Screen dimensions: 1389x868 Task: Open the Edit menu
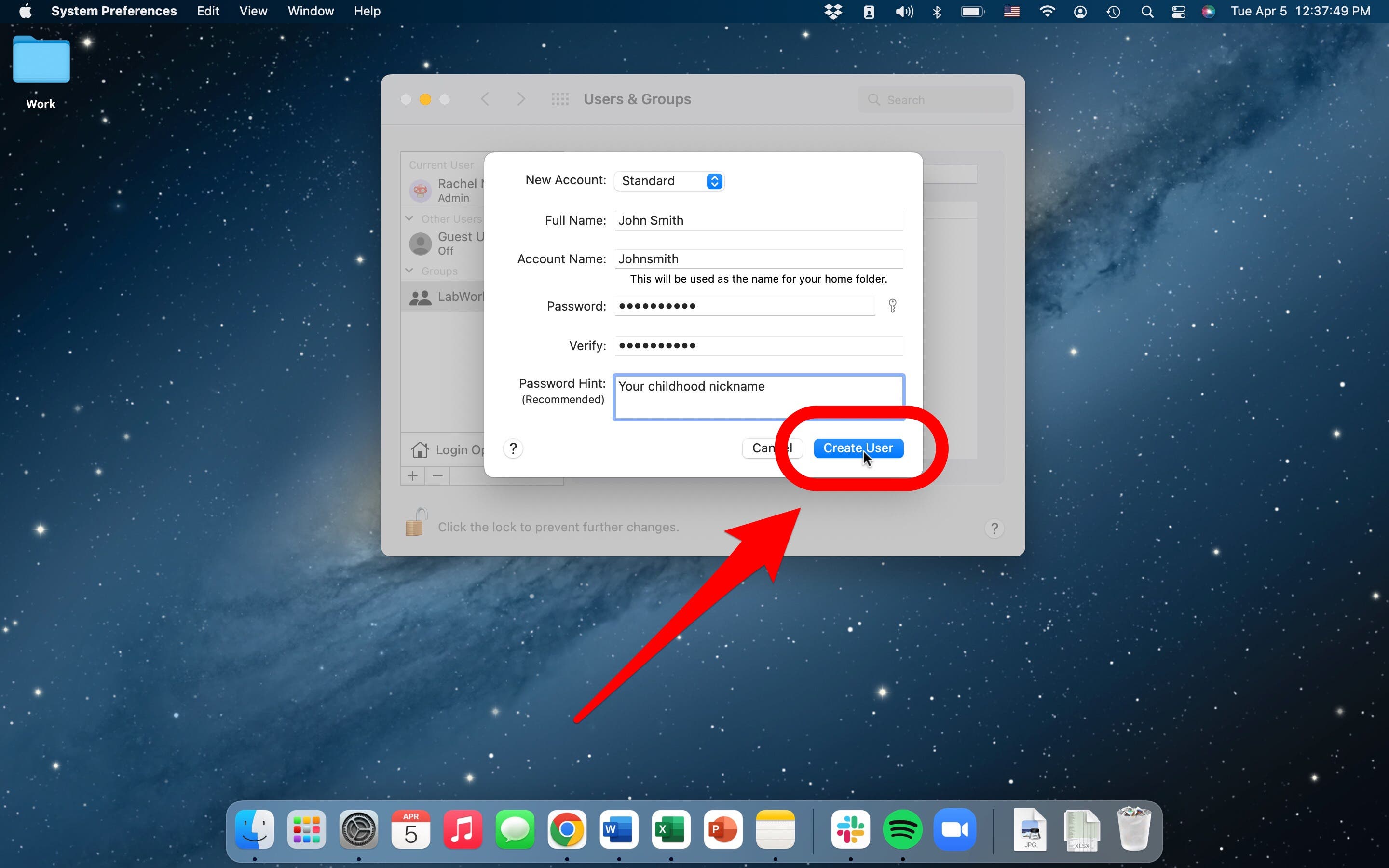pyautogui.click(x=208, y=12)
